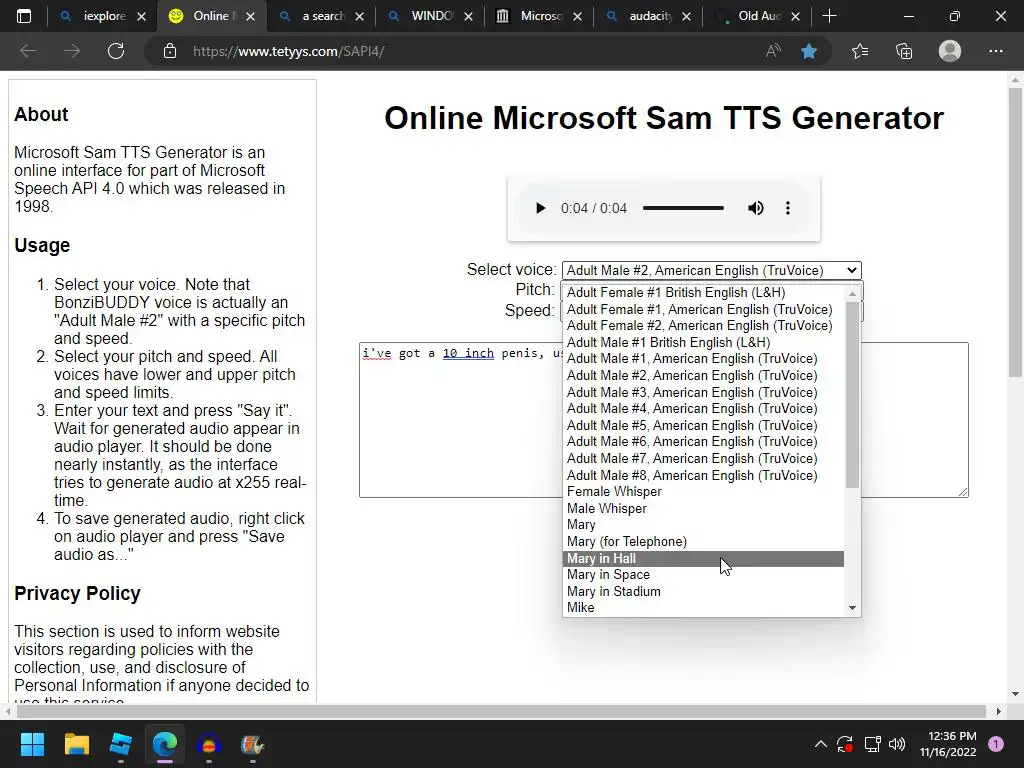Close the audacity tab

(686, 16)
